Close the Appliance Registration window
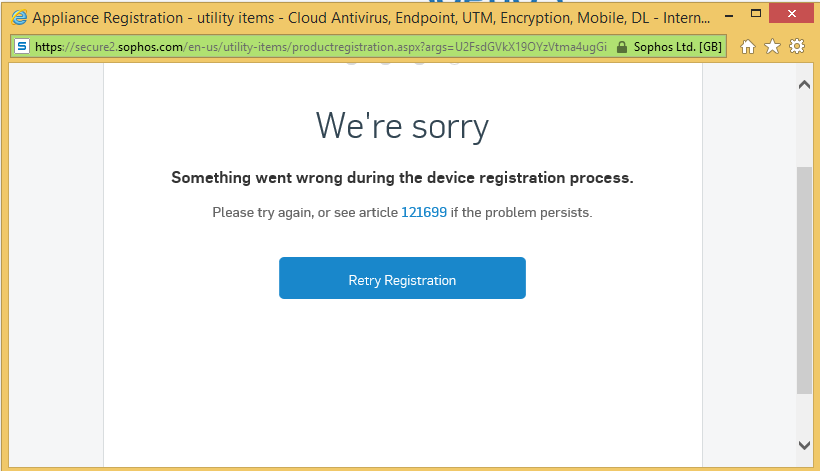 (x=792, y=14)
